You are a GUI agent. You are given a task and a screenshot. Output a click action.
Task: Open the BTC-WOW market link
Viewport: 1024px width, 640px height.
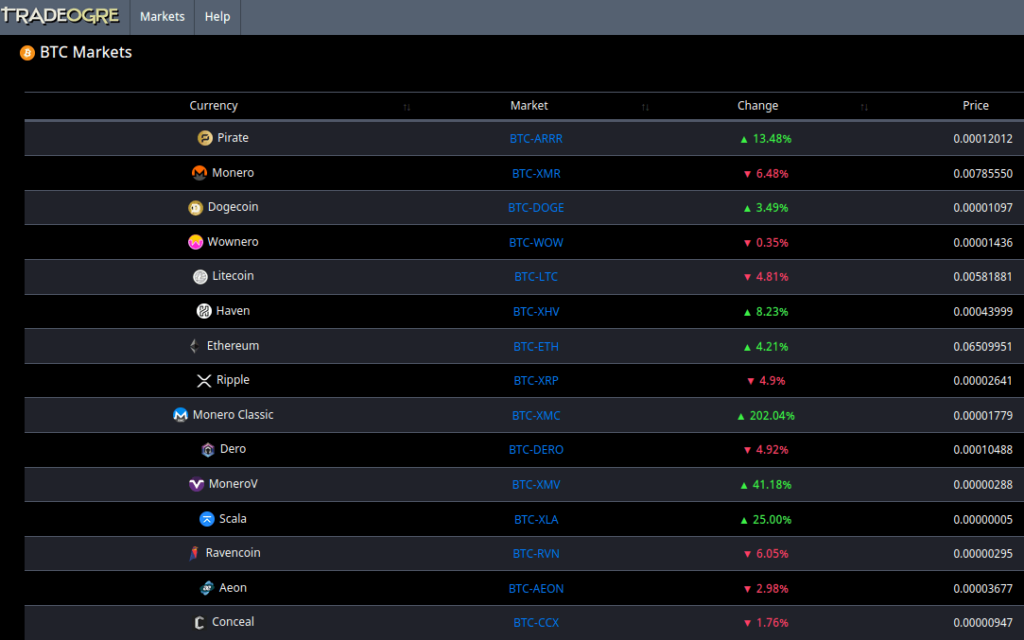pyautogui.click(x=536, y=243)
